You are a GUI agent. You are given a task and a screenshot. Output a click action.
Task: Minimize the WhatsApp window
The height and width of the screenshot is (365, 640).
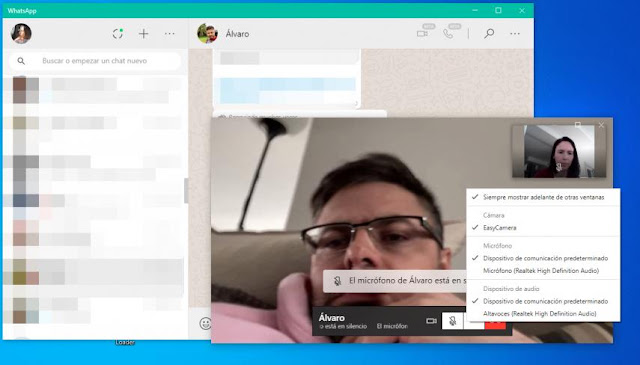tap(475, 11)
